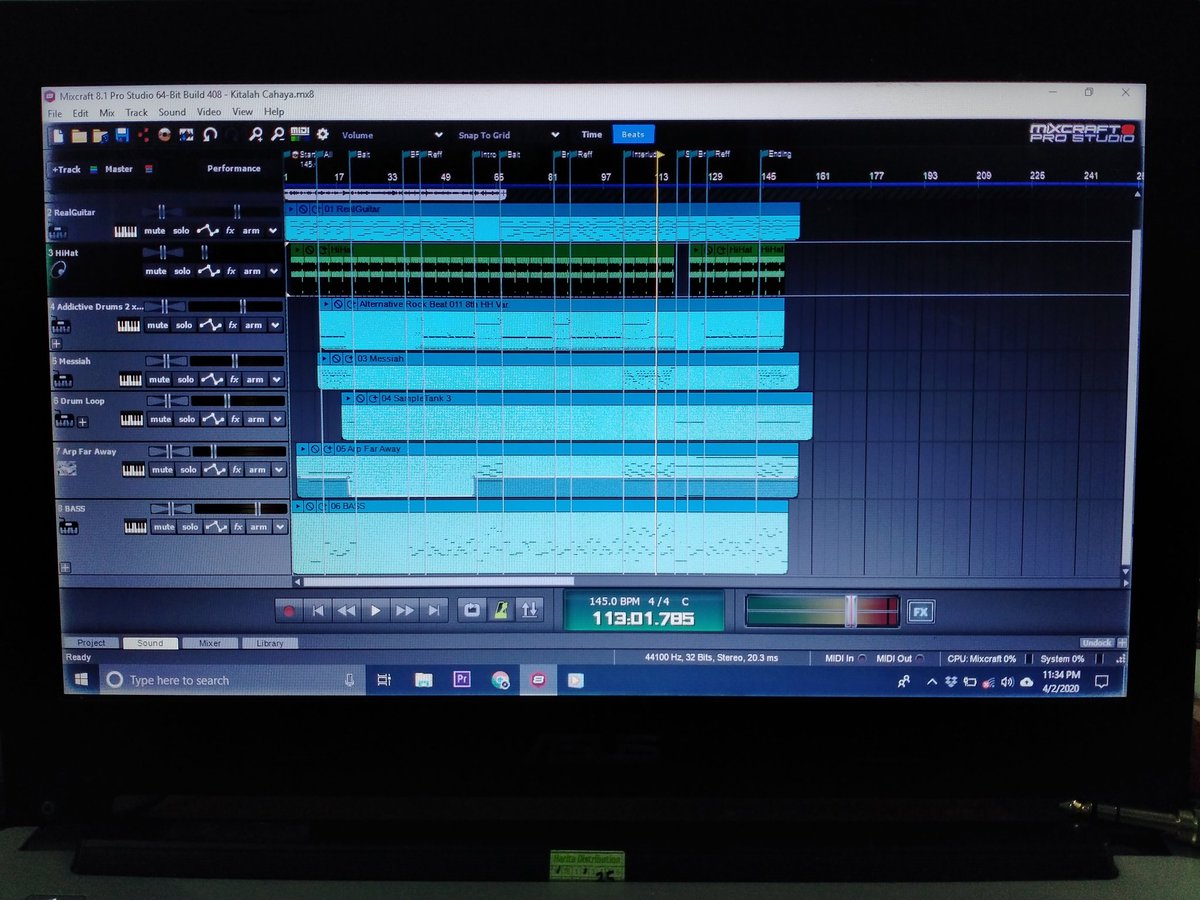The width and height of the screenshot is (1200, 900).
Task: Solo the Drum Loop track
Action: [x=187, y=419]
